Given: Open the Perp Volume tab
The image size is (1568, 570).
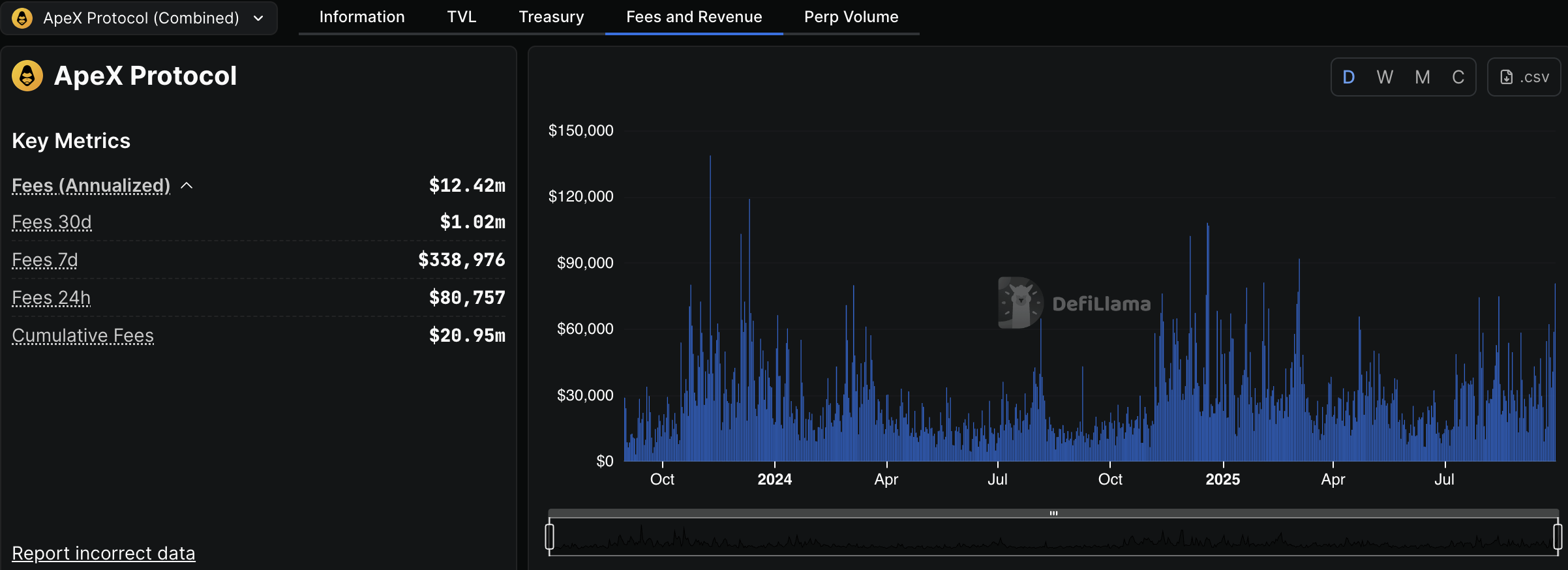Looking at the screenshot, I should [851, 17].
